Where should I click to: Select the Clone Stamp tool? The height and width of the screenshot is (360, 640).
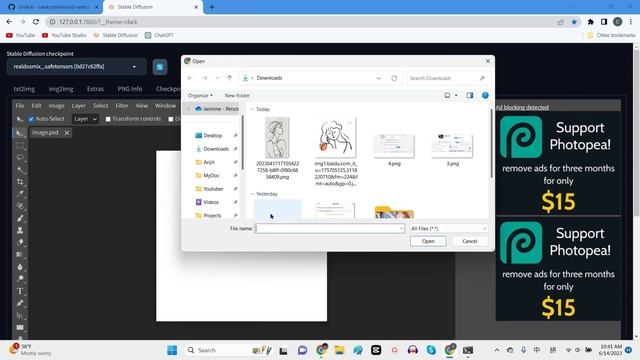20,230
